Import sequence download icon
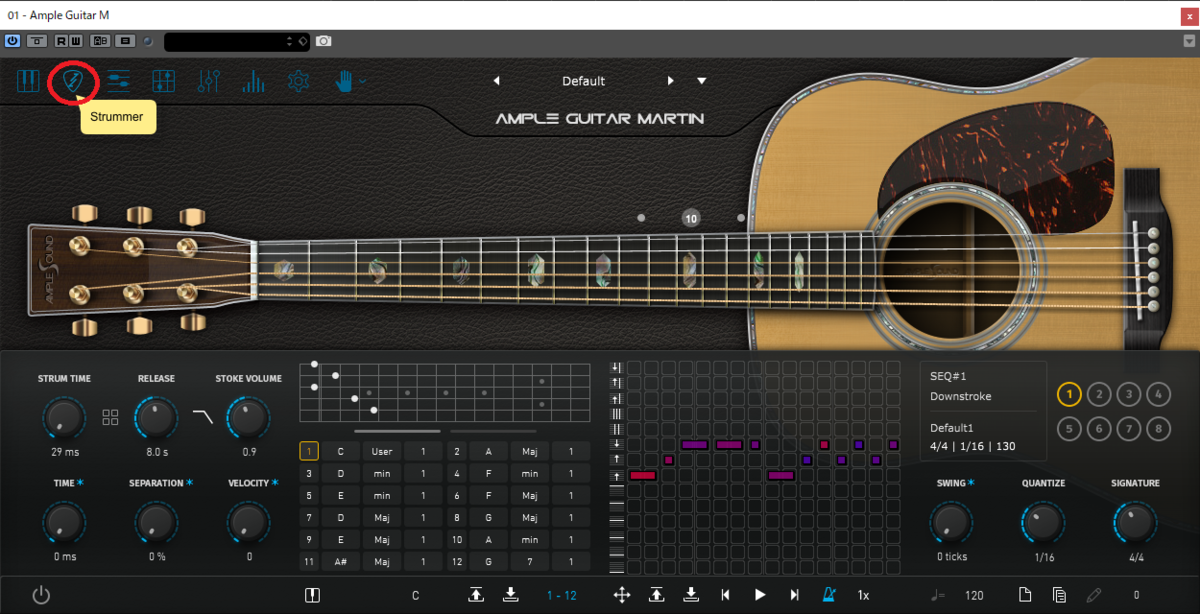Screen dimensions: 1200x614 pyautogui.click(x=690, y=595)
